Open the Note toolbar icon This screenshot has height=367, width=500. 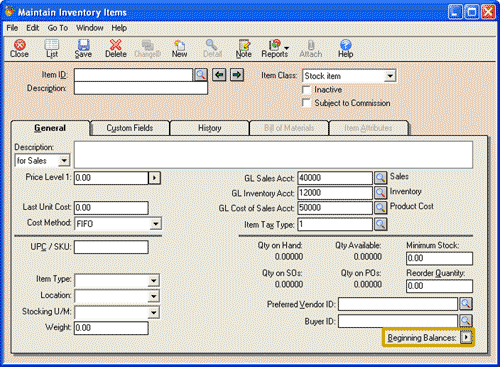244,49
